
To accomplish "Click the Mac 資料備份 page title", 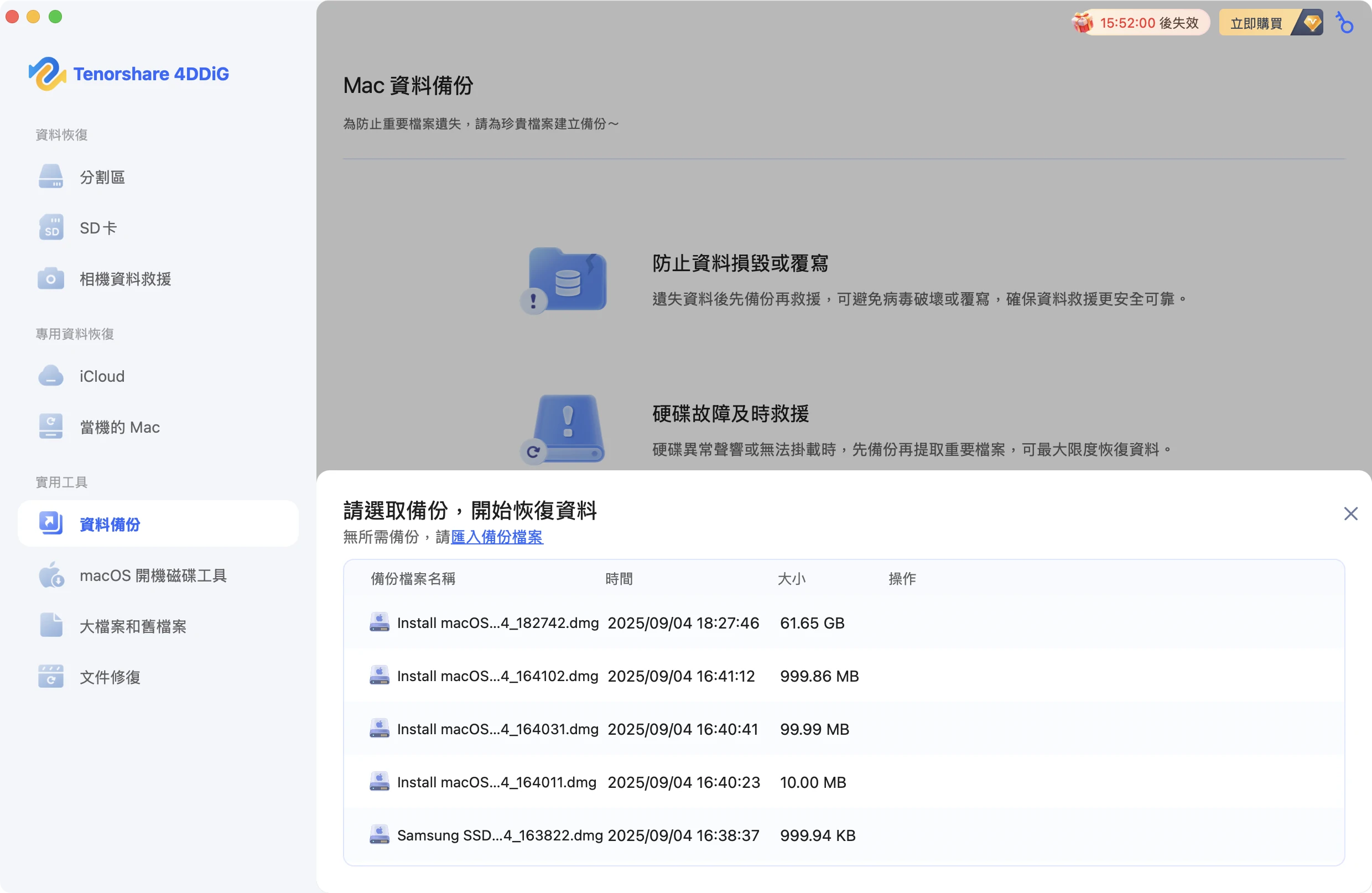I will [x=408, y=85].
